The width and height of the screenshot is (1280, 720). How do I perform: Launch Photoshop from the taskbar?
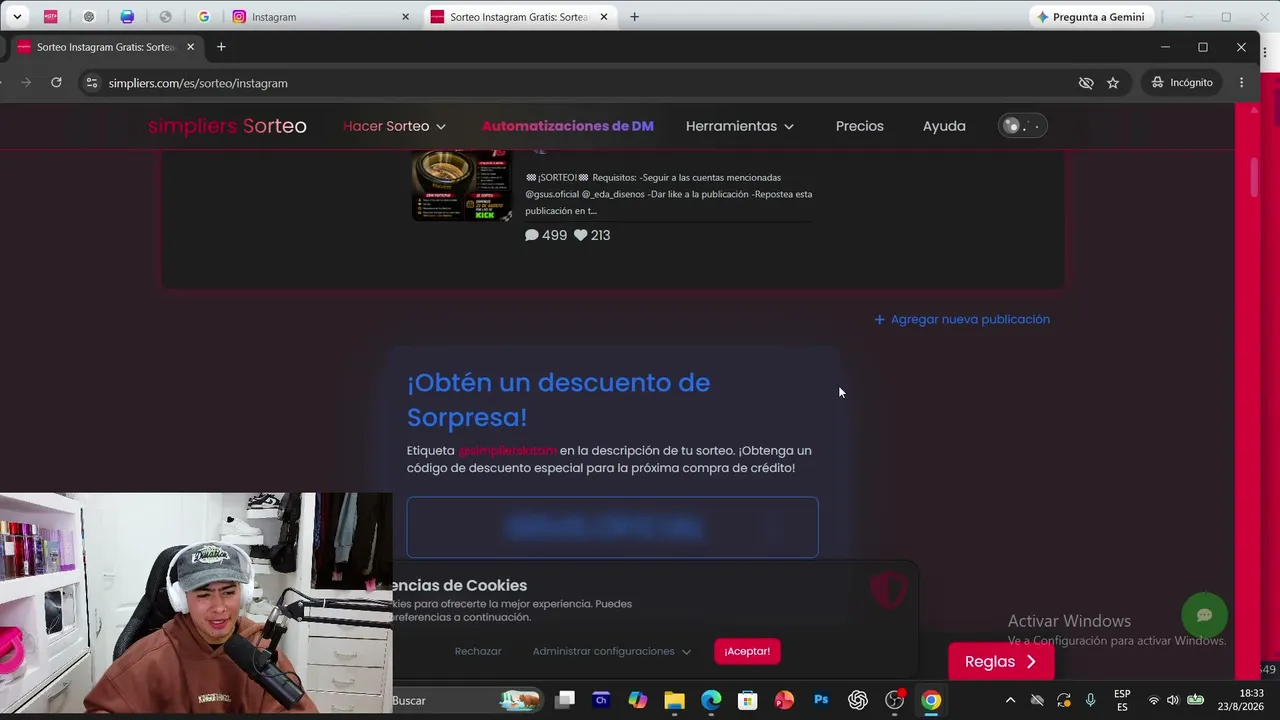[821, 700]
